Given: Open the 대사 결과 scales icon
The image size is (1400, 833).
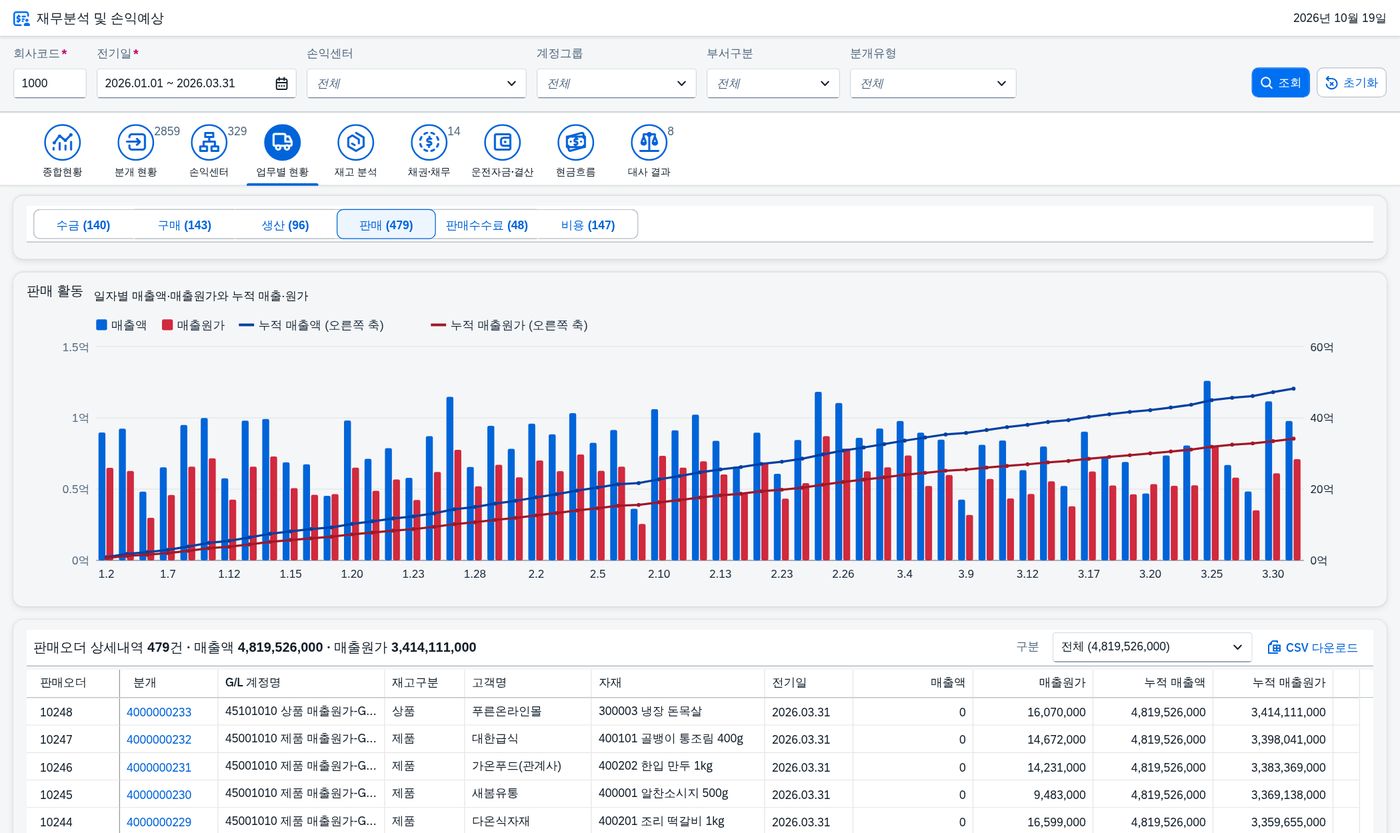Looking at the screenshot, I should pyautogui.click(x=649, y=143).
